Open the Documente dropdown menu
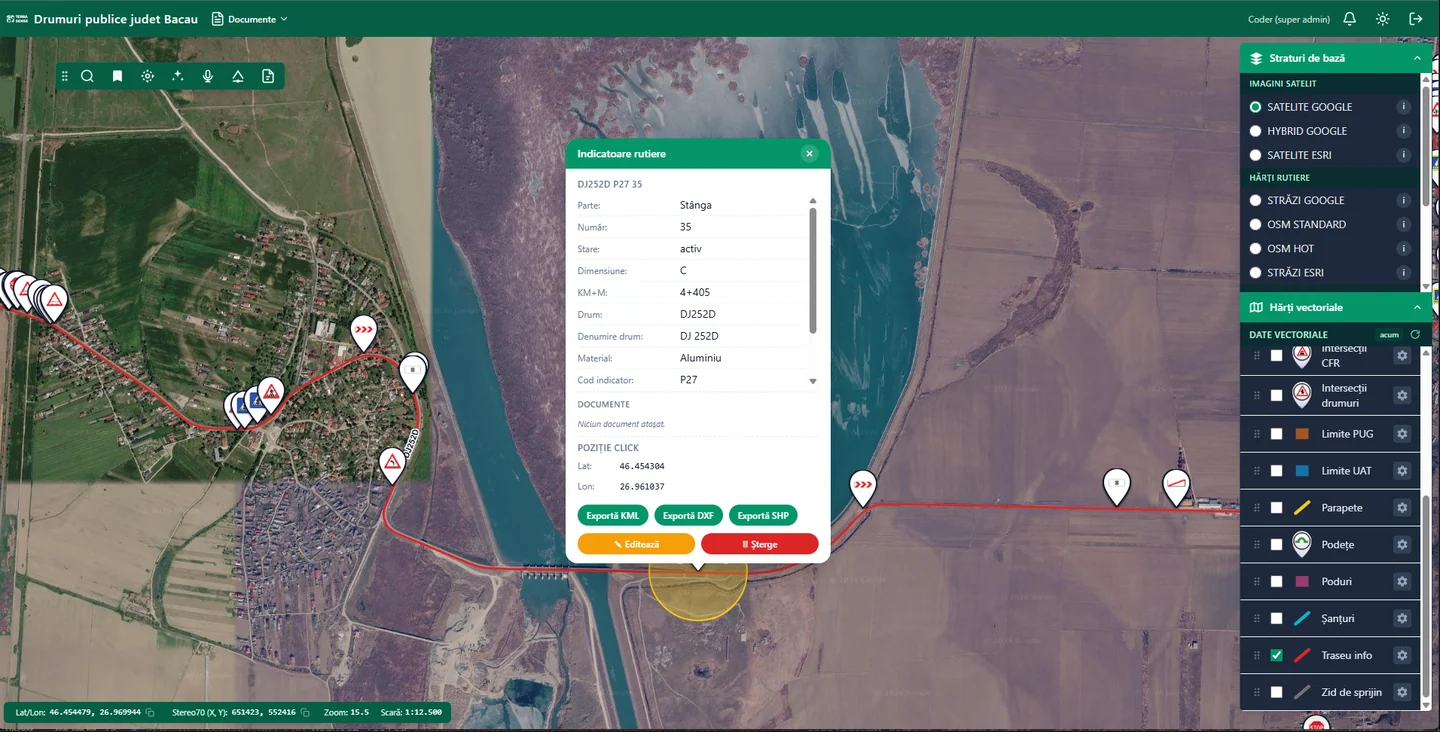 pos(250,19)
